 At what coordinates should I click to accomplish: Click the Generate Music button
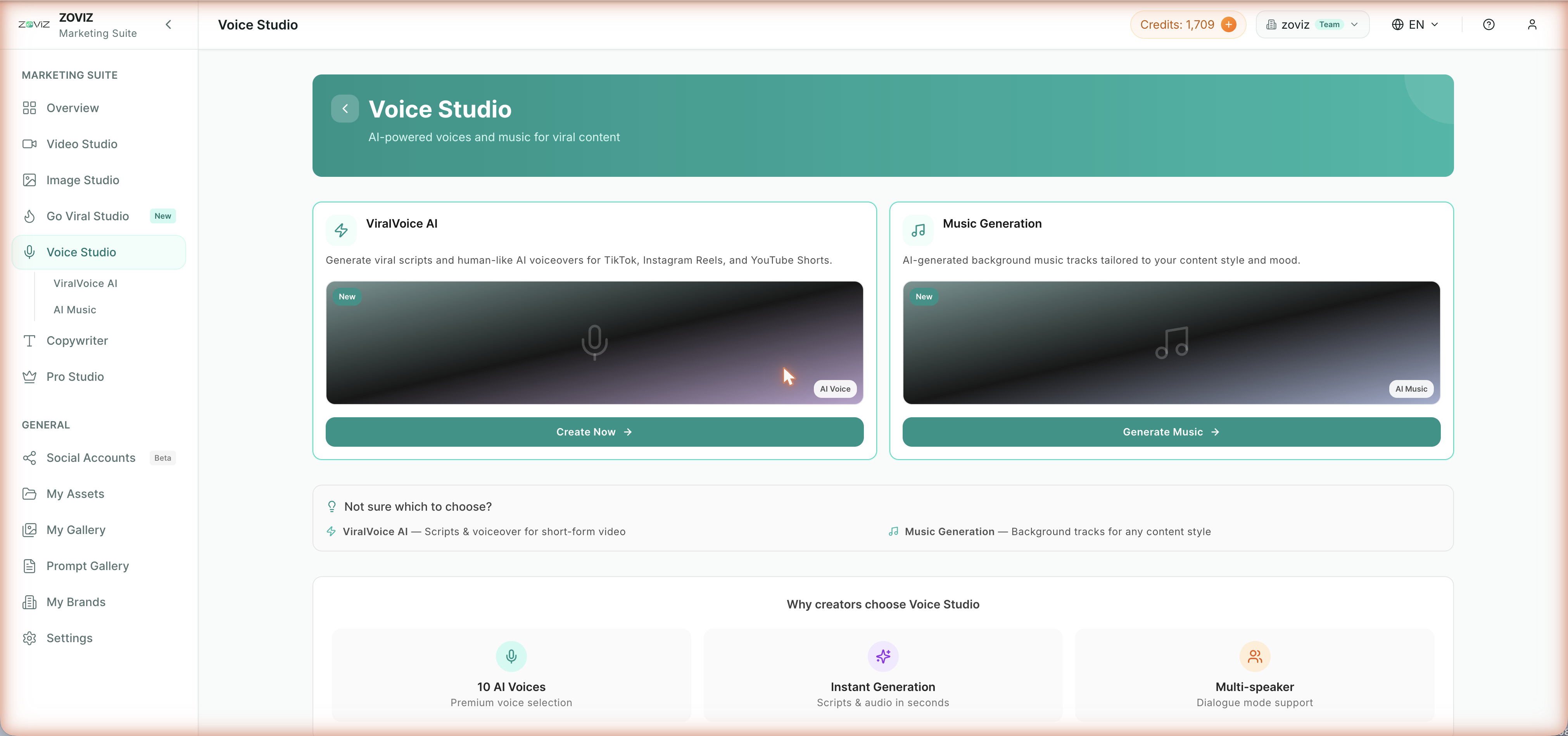[1172, 432]
